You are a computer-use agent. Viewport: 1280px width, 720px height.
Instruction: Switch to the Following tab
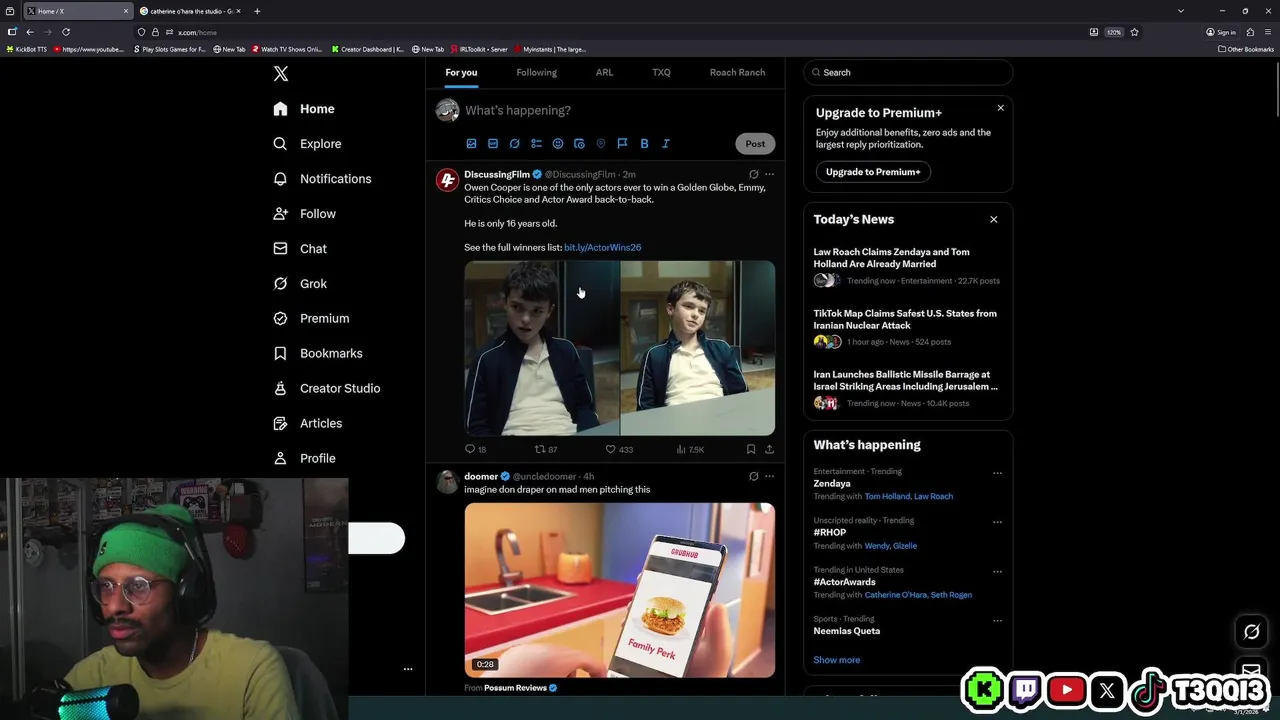pos(536,72)
